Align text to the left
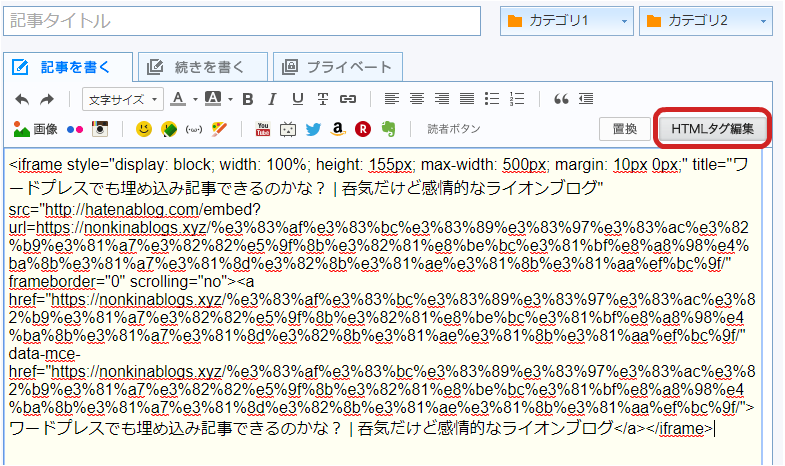The image size is (785, 466). click(x=391, y=99)
